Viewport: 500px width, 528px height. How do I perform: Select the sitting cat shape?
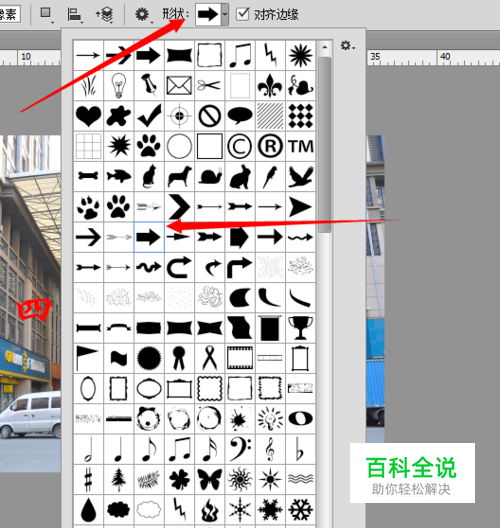[149, 176]
